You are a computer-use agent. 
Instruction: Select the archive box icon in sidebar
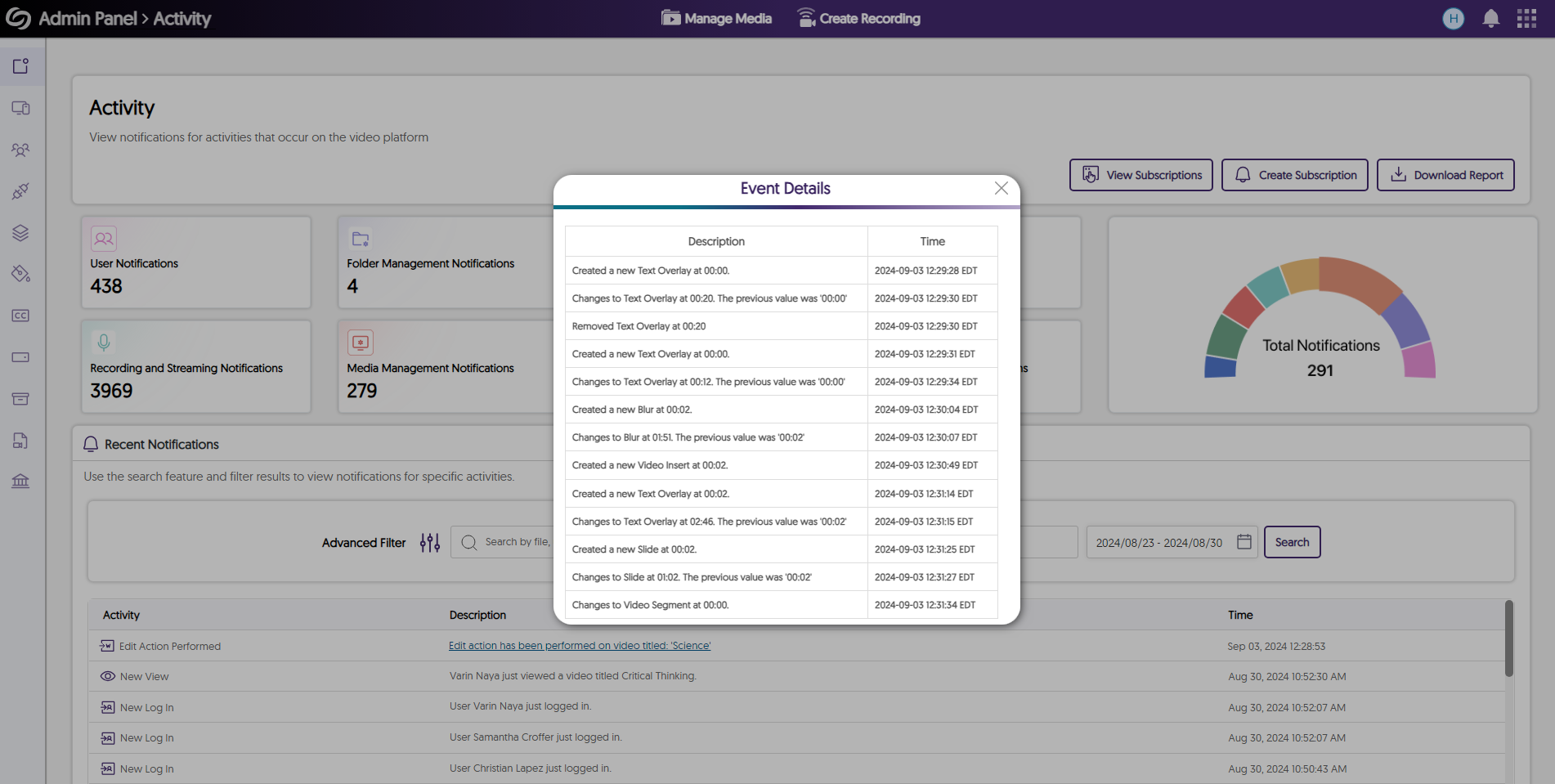21,398
